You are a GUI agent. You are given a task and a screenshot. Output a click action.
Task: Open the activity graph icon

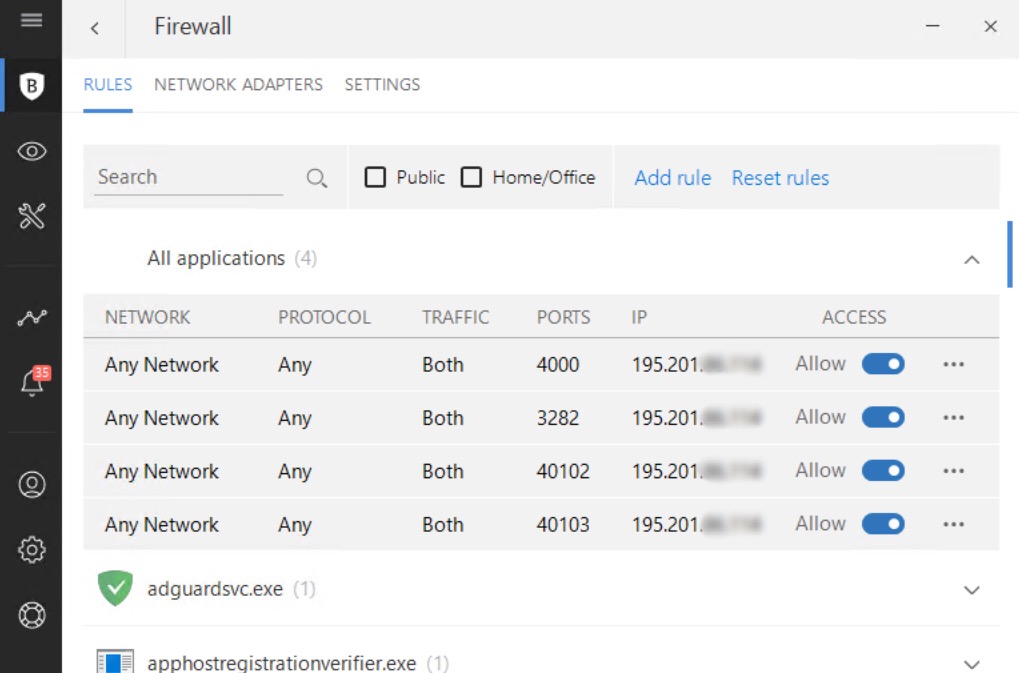tap(32, 318)
